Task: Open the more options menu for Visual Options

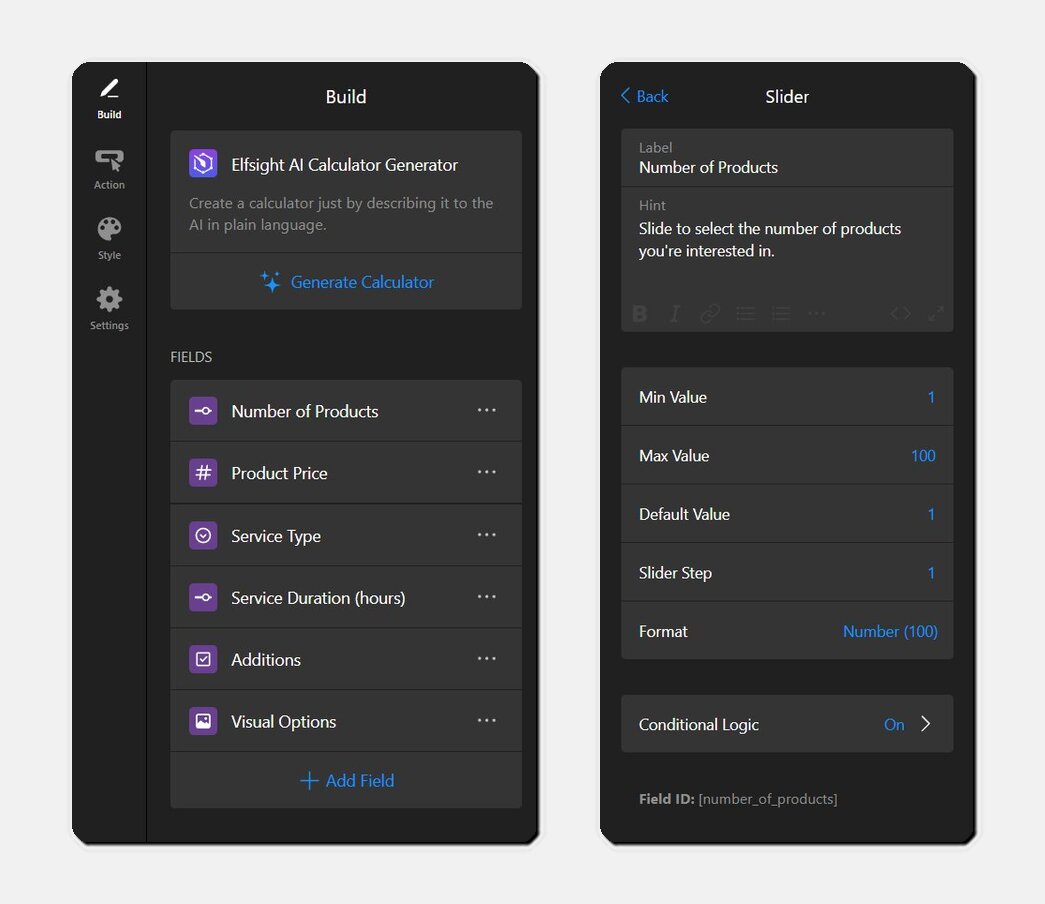Action: tap(487, 721)
